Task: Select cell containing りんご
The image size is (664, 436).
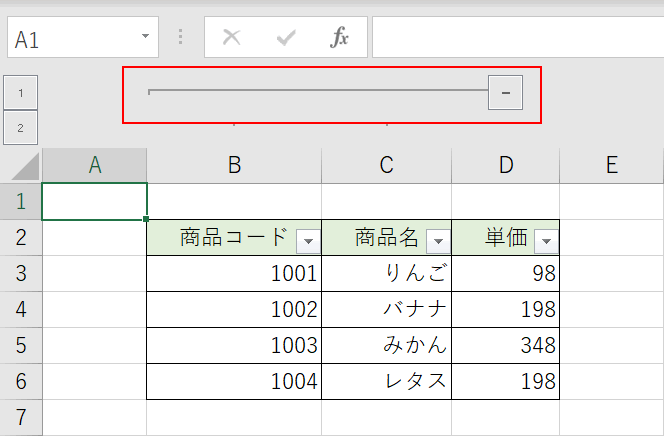Action: tap(387, 273)
